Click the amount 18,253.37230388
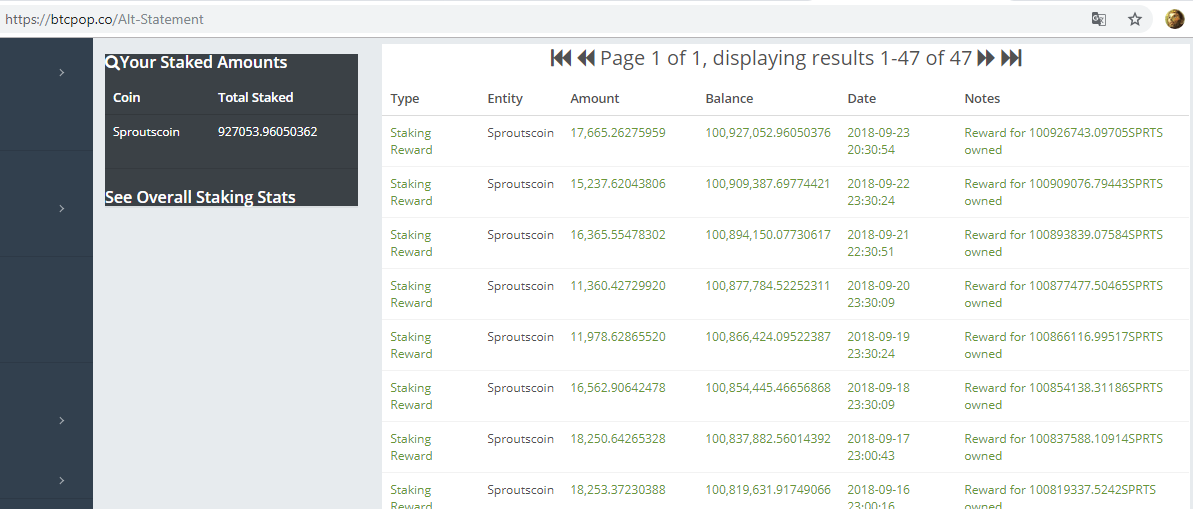Image resolution: width=1193 pixels, height=509 pixels. tap(618, 489)
